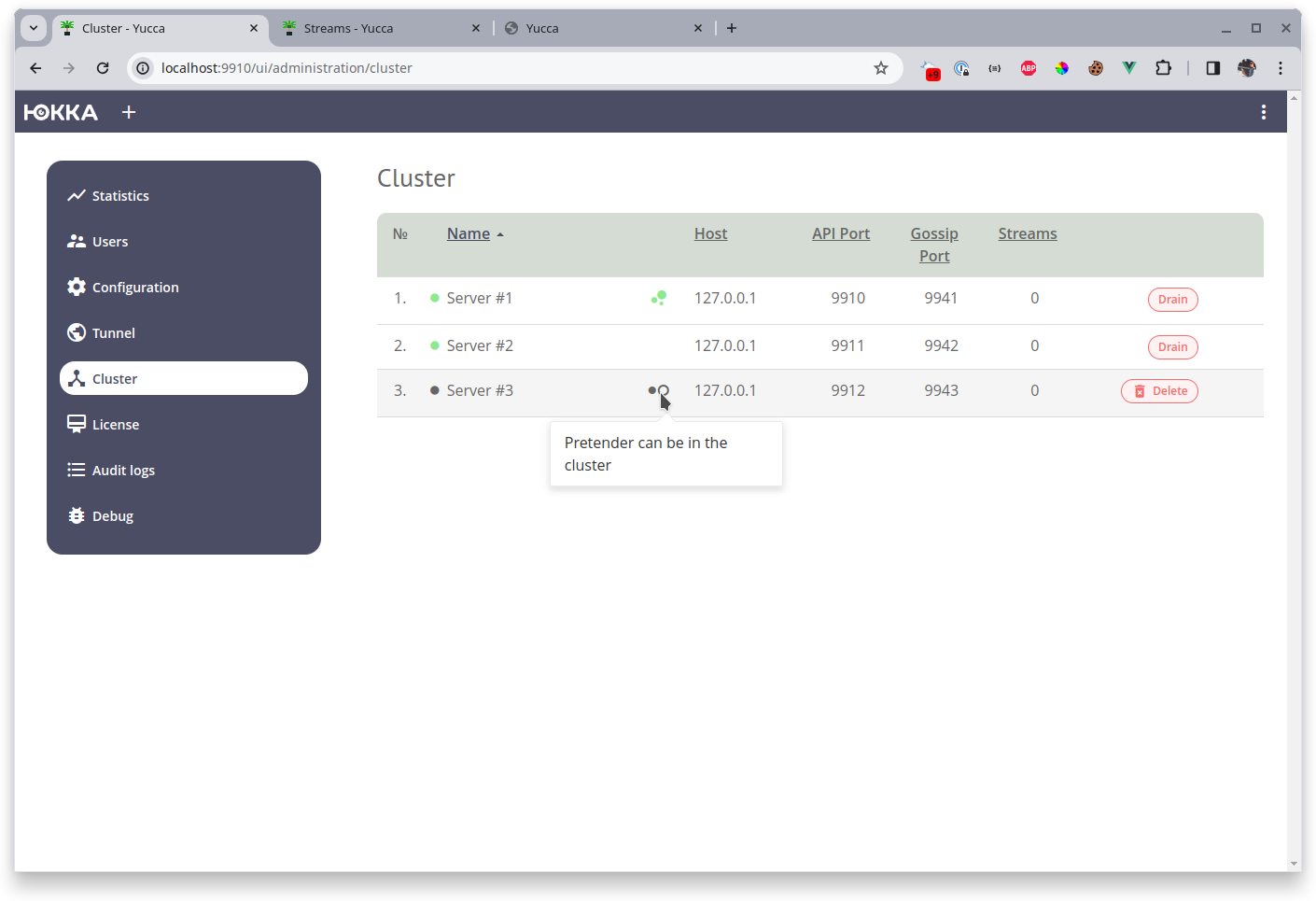Click the Cluster page heading
Screen dimensions: 1316x901
tap(416, 178)
